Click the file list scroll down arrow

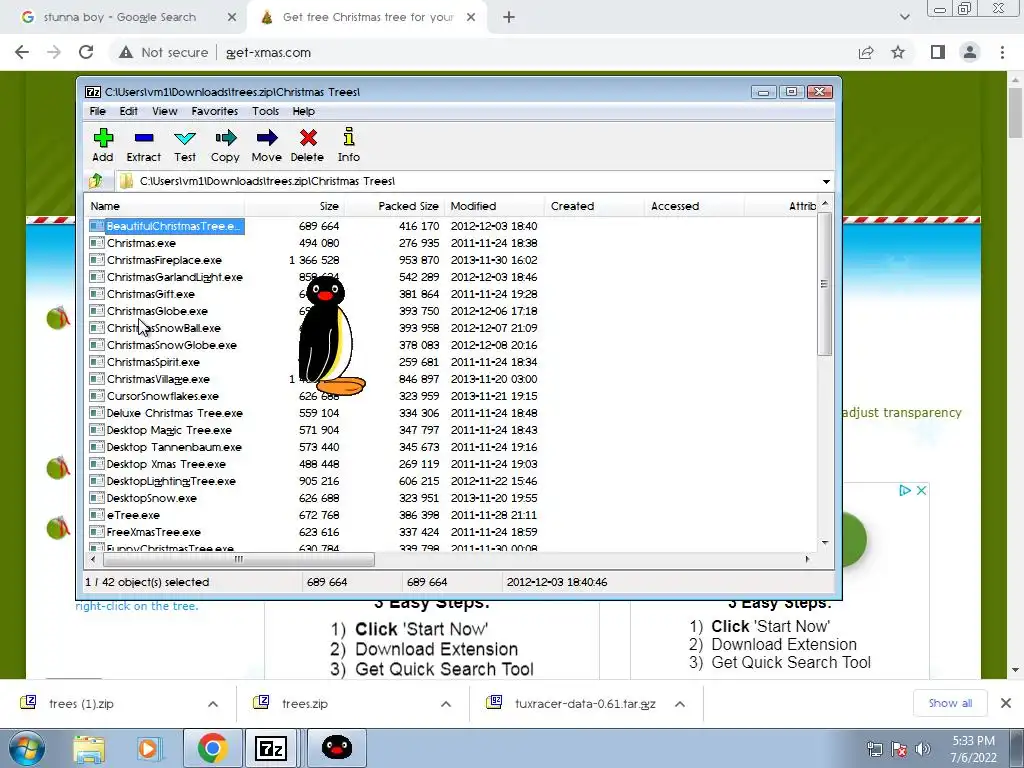coord(825,543)
